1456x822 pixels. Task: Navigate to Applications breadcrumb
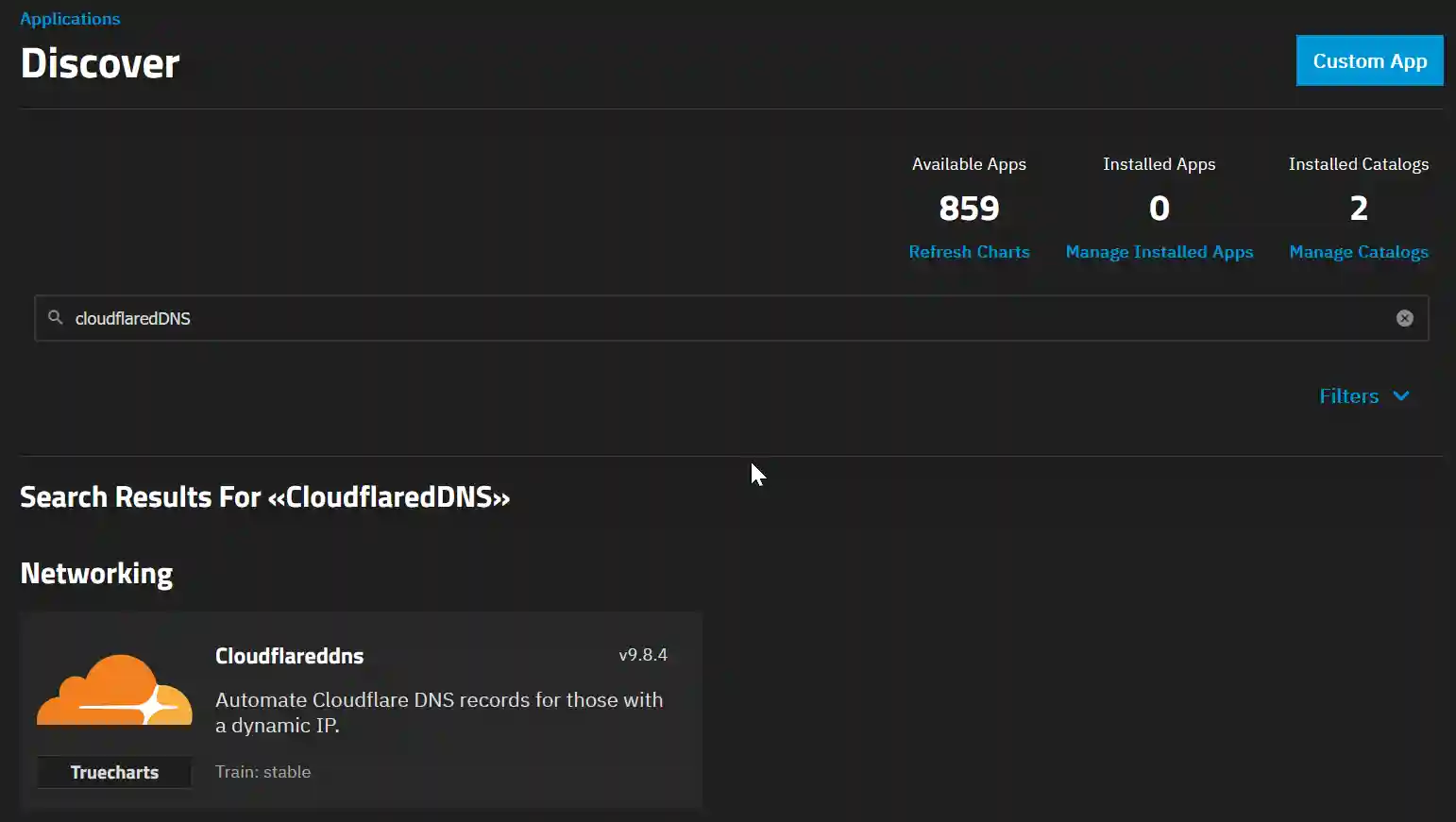coord(70,18)
